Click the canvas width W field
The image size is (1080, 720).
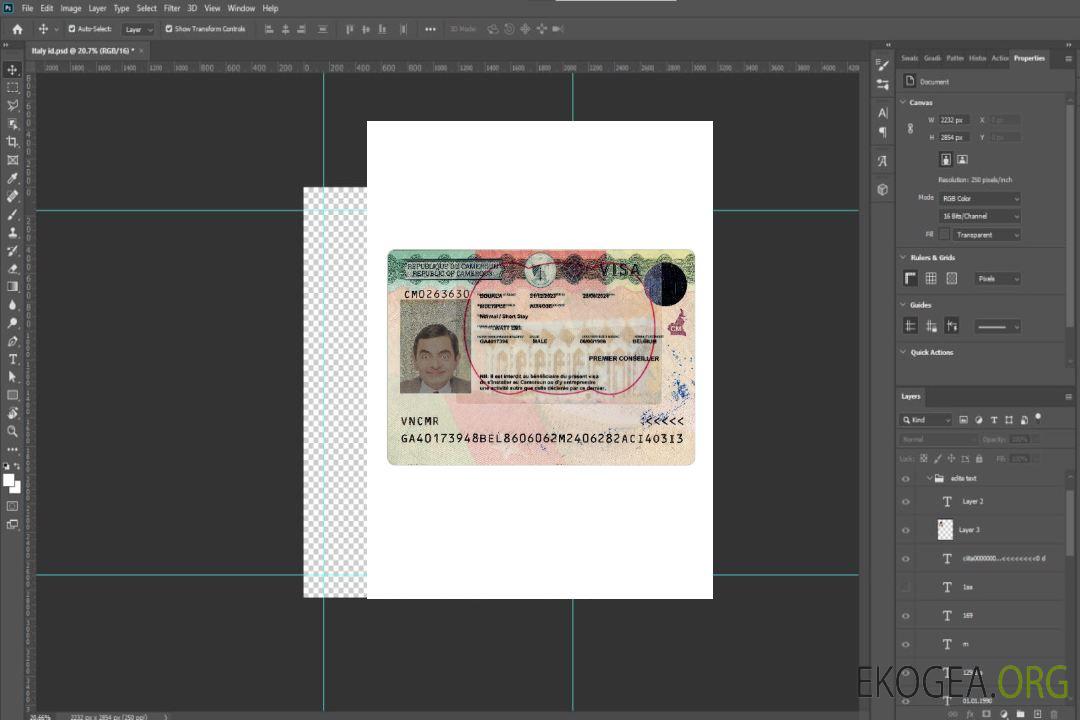coord(953,120)
